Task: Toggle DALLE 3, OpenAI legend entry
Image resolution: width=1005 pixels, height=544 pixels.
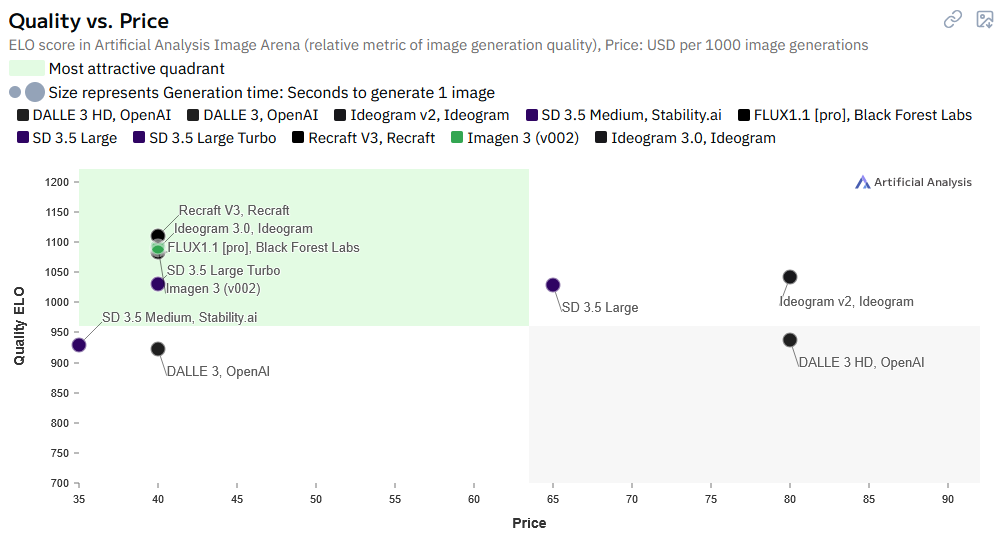Action: tap(253, 115)
